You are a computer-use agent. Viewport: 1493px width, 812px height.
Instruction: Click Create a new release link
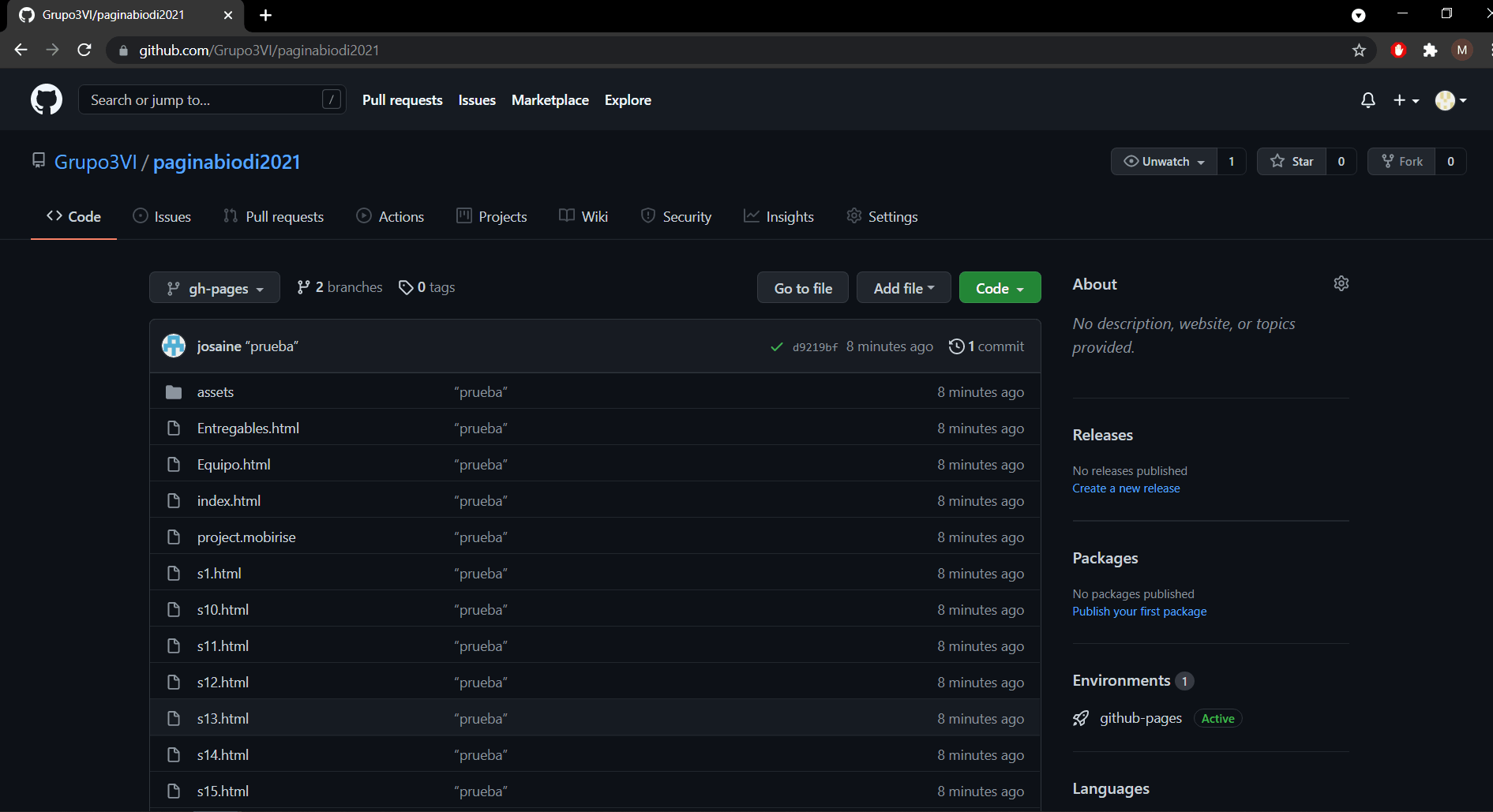(1126, 488)
